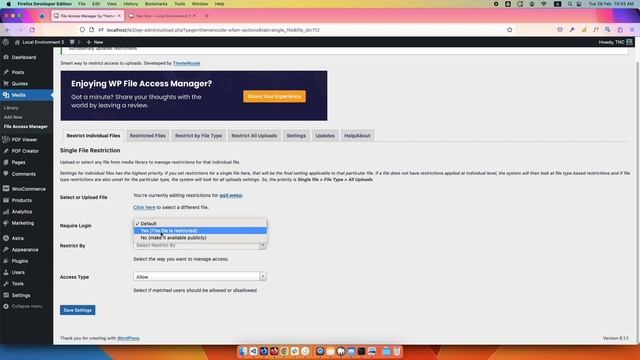Screen dimensions: 640x360
Task: Open Media 'Add New' submenu item
Action: (x=13, y=117)
